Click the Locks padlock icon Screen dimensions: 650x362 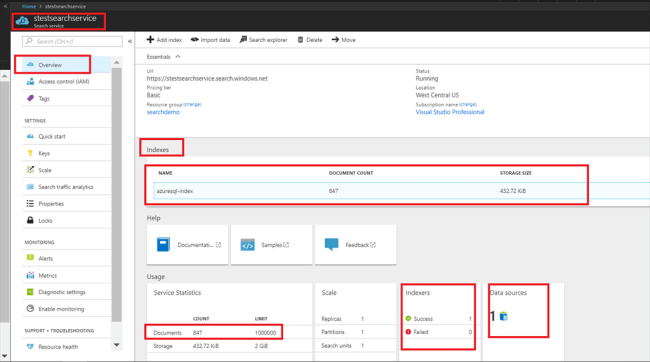pos(30,220)
